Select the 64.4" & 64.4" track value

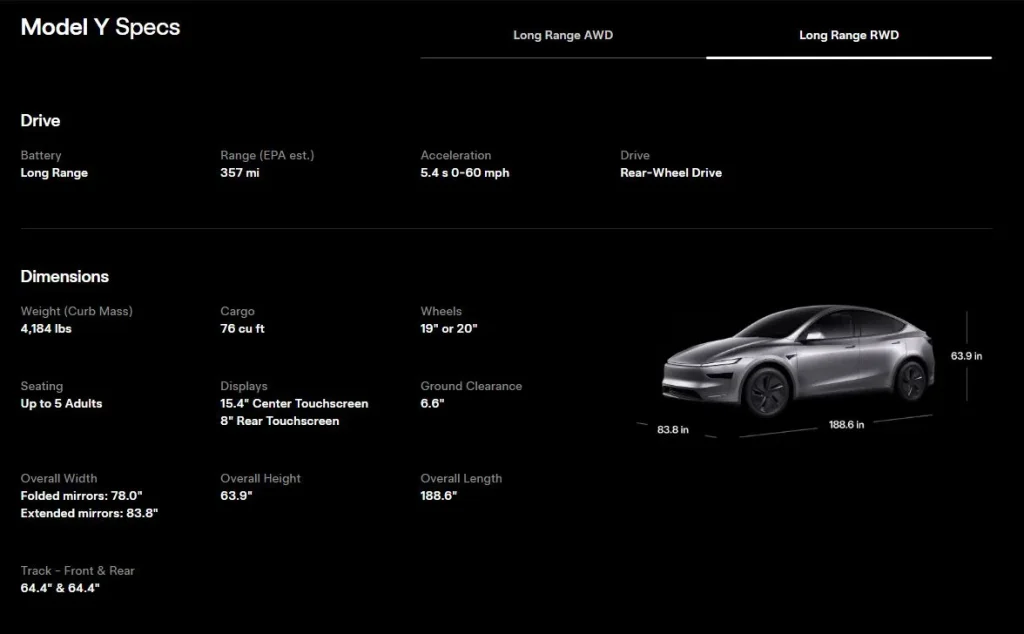click(x=60, y=588)
